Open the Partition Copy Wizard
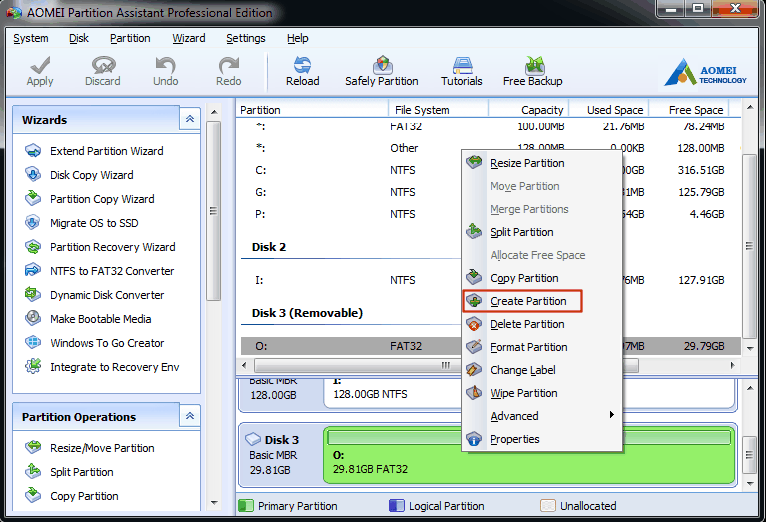 tap(102, 199)
